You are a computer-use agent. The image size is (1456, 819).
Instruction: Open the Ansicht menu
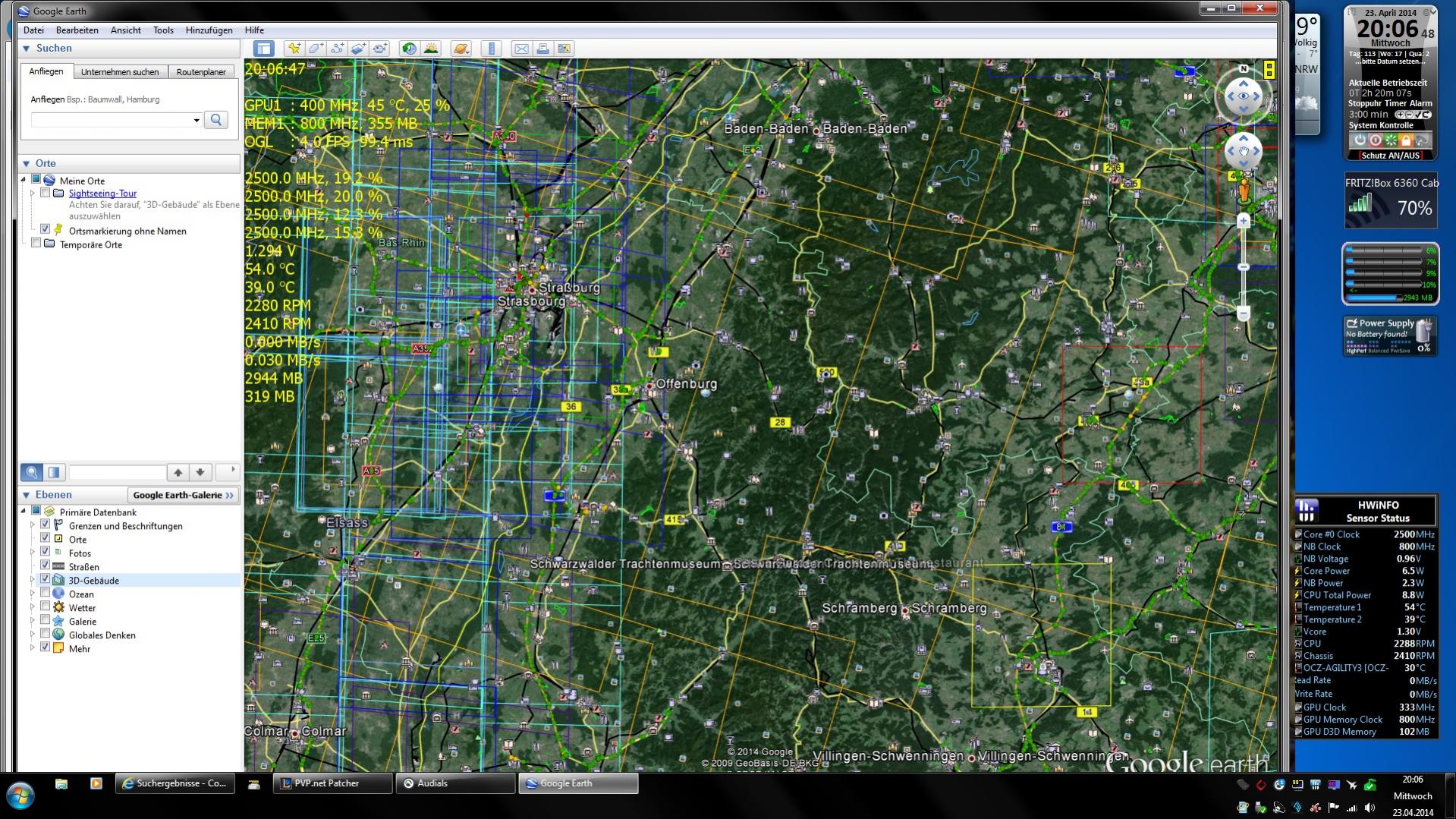(126, 30)
